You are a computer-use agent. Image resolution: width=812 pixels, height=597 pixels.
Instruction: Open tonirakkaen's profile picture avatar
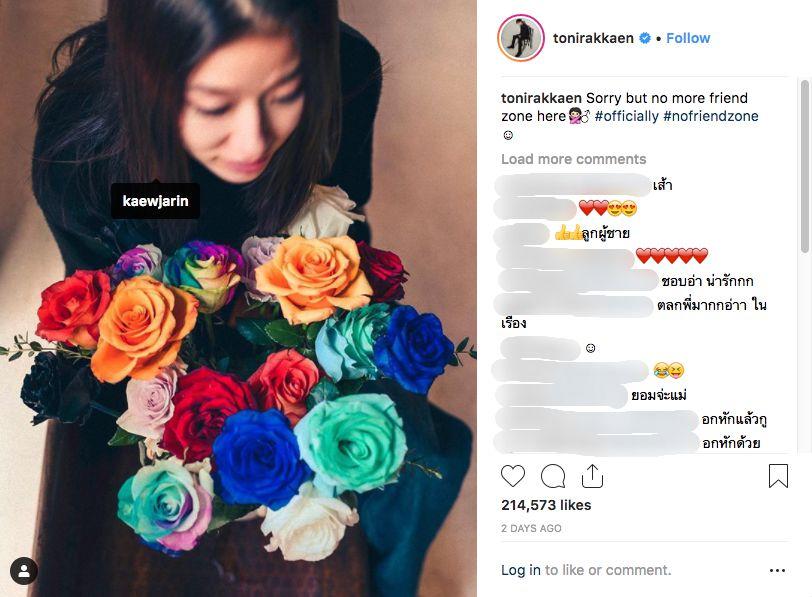pyautogui.click(x=520, y=38)
